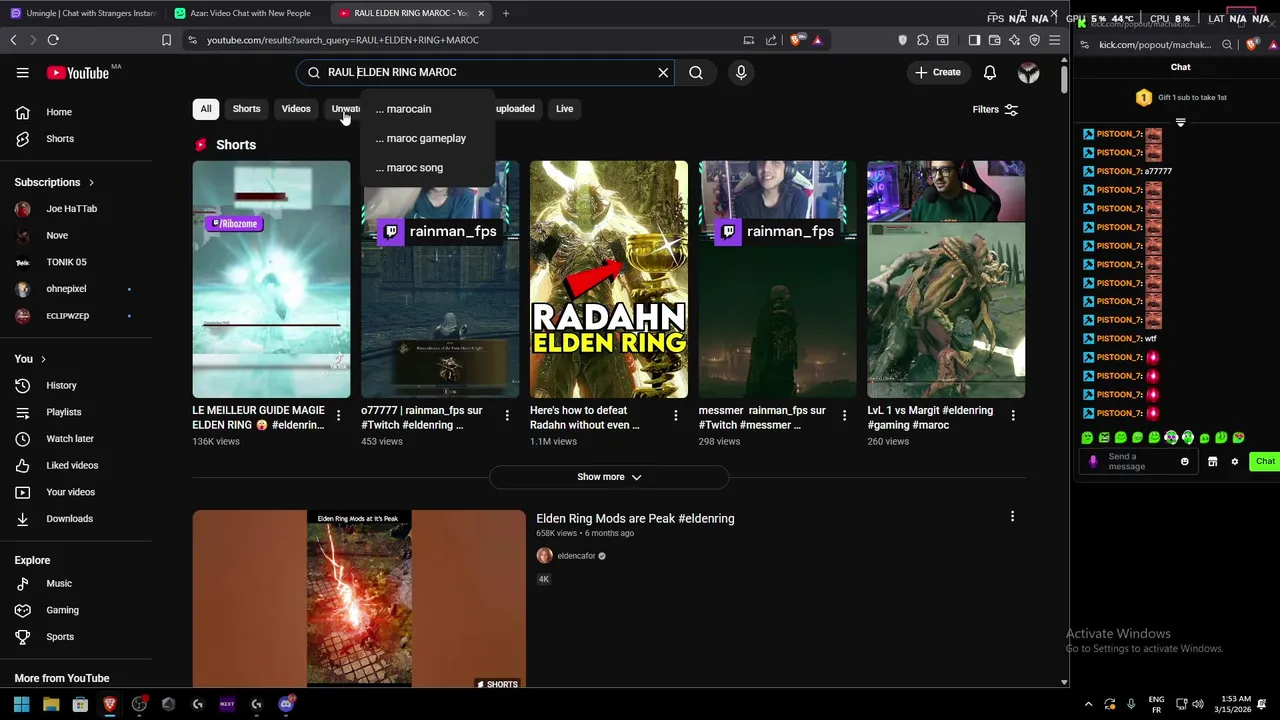Open the Brave Leo AI sparkle icon
Screen dimensions: 1280x720
[1014, 40]
